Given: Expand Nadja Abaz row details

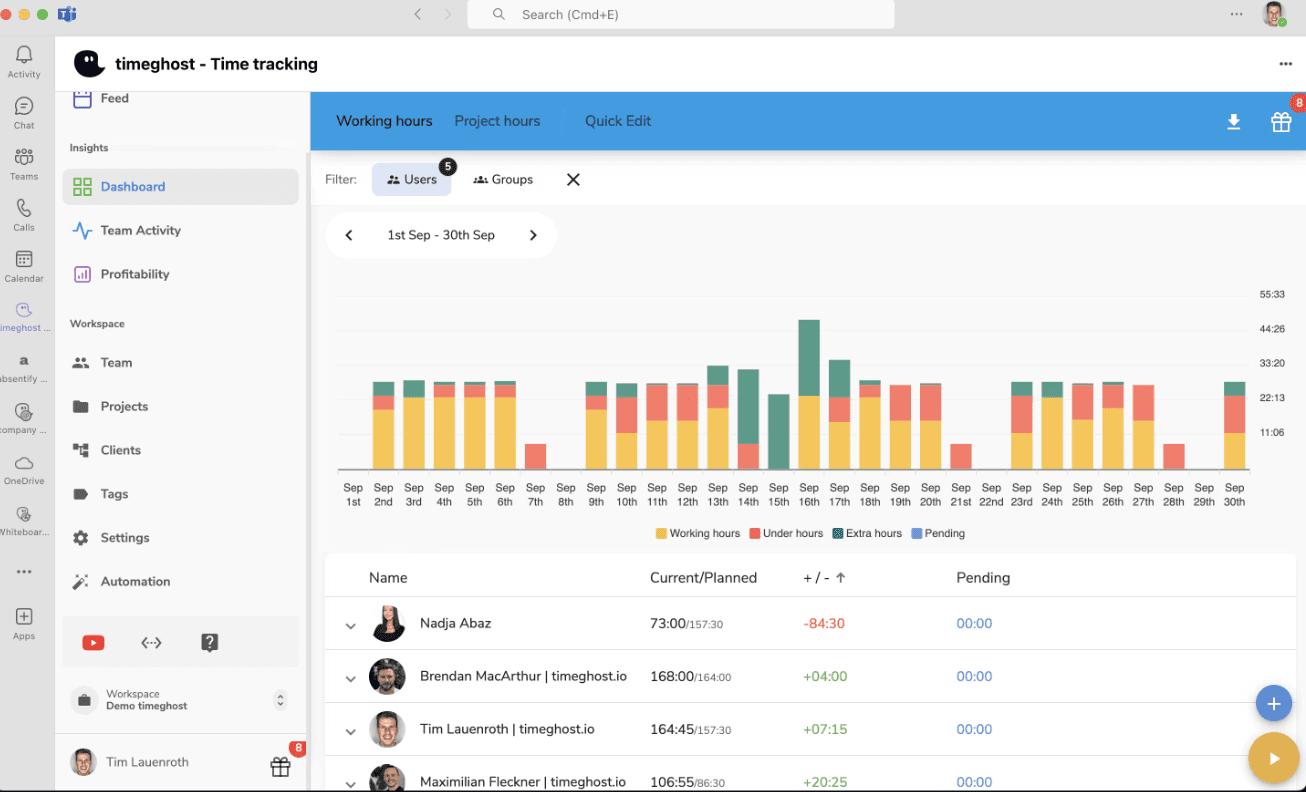Looking at the screenshot, I should point(351,626).
